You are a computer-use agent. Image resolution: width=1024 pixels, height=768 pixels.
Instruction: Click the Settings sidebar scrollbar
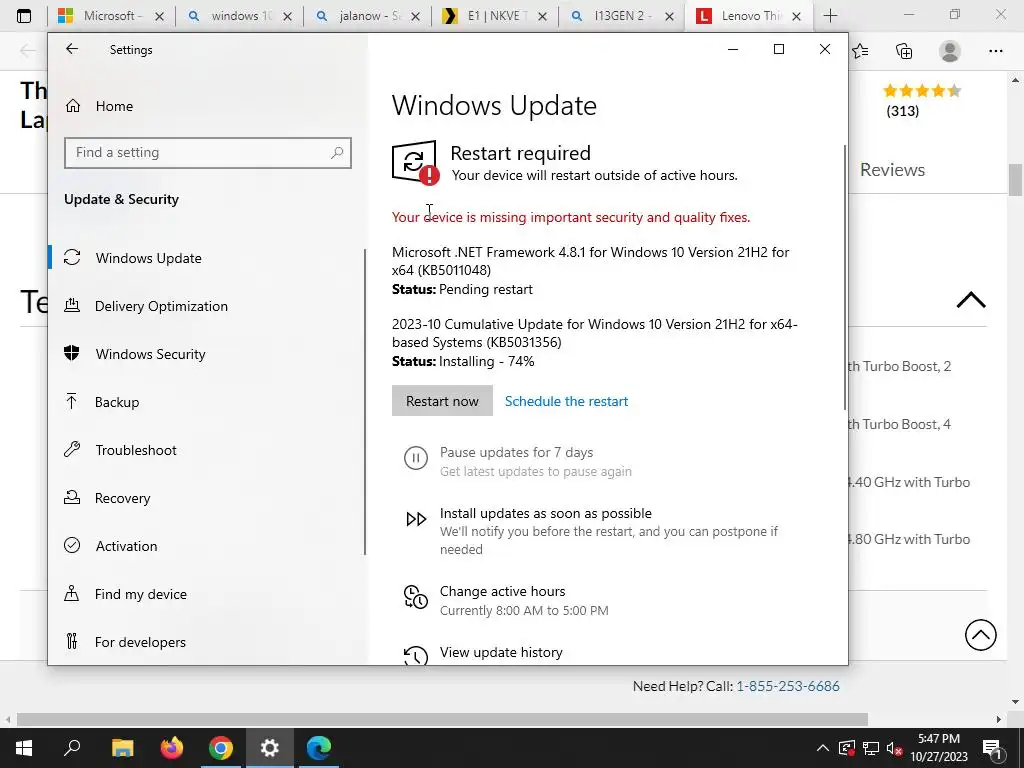coord(365,402)
